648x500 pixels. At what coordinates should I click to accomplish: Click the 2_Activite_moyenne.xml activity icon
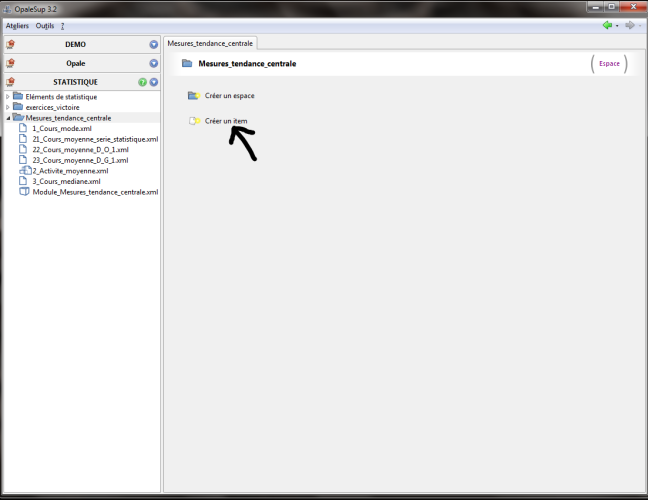[25, 170]
